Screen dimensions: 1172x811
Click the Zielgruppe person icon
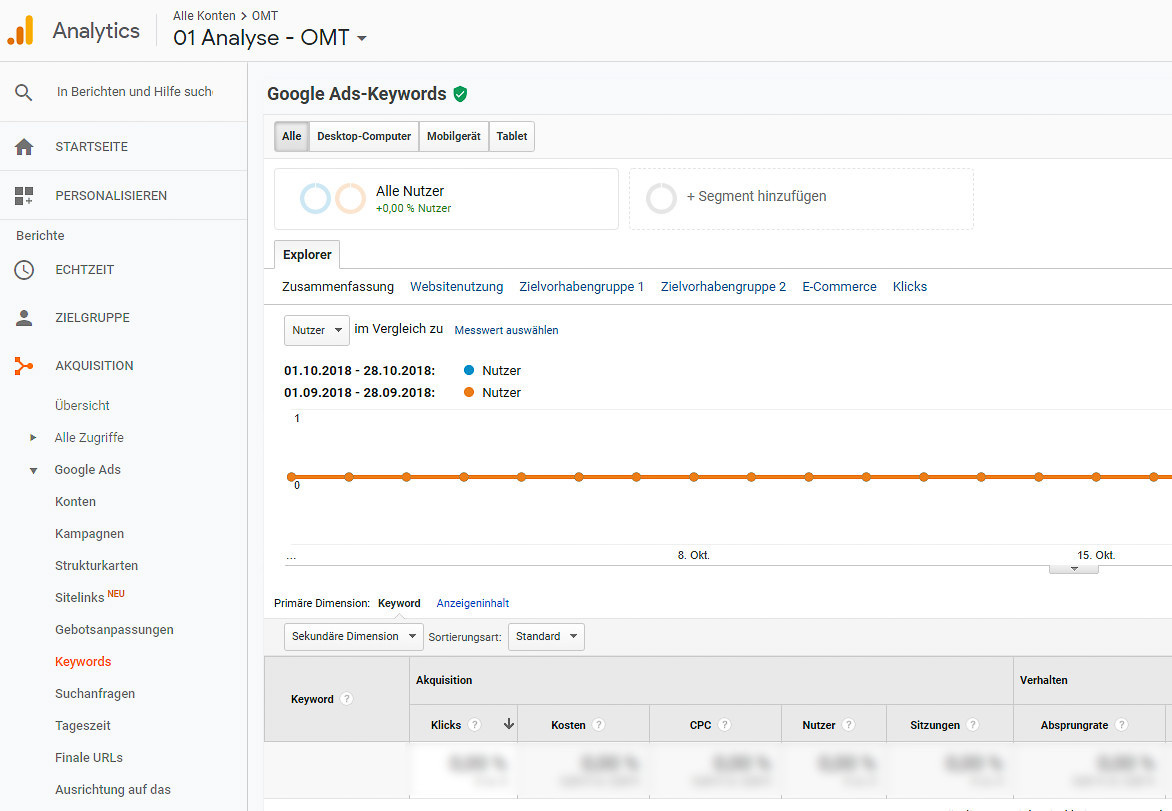(24, 318)
